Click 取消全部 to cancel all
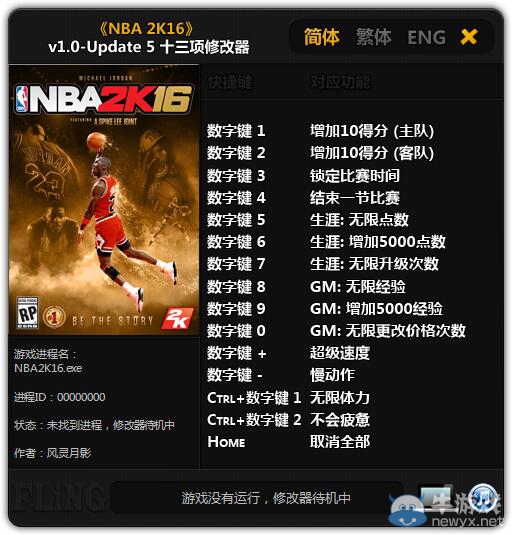The width and height of the screenshot is (512, 535). click(x=340, y=442)
